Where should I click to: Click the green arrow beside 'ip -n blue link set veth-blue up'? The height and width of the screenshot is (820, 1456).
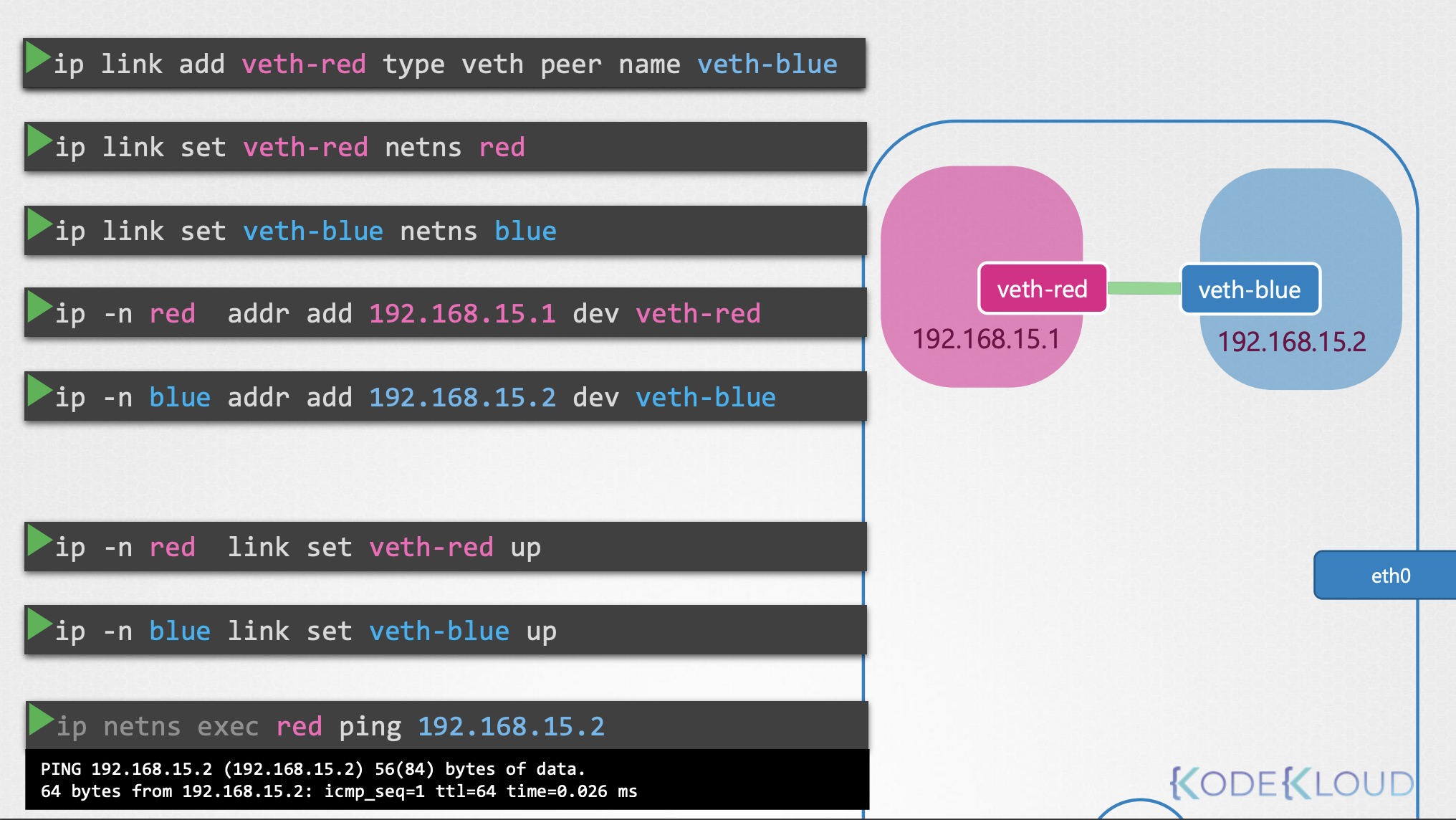(x=39, y=625)
